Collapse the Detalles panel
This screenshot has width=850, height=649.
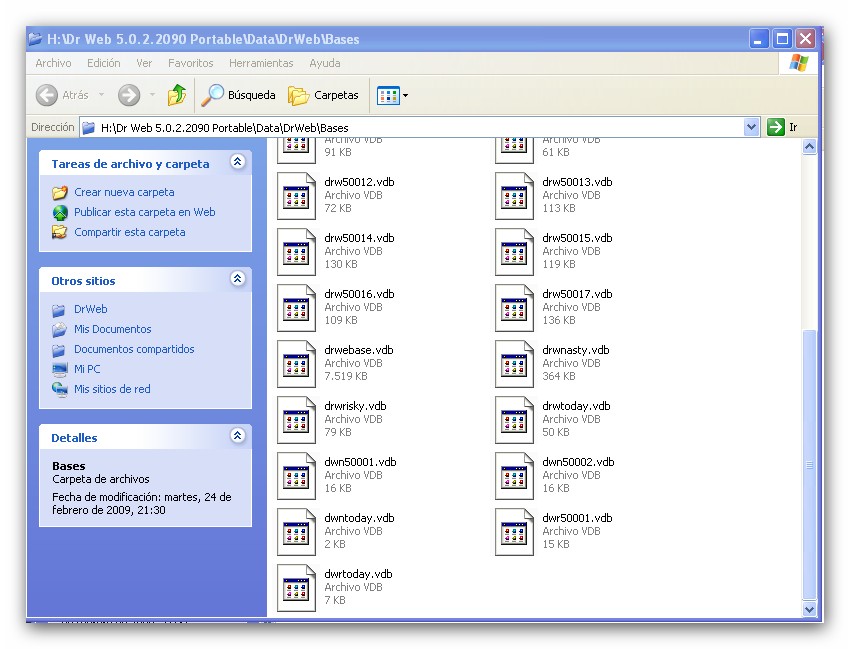click(x=237, y=436)
